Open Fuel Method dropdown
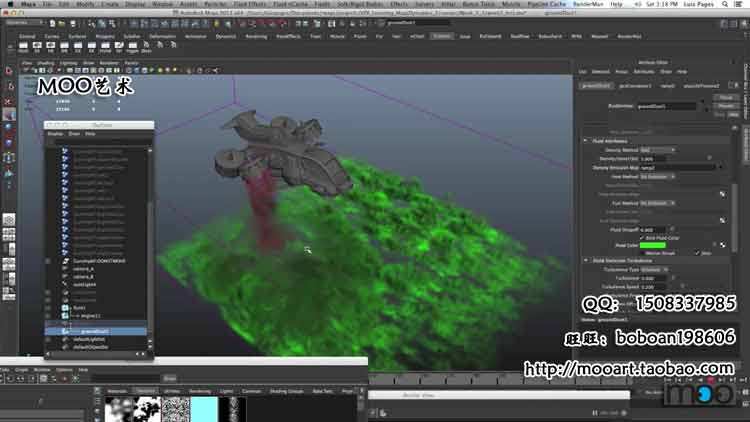 click(x=658, y=203)
